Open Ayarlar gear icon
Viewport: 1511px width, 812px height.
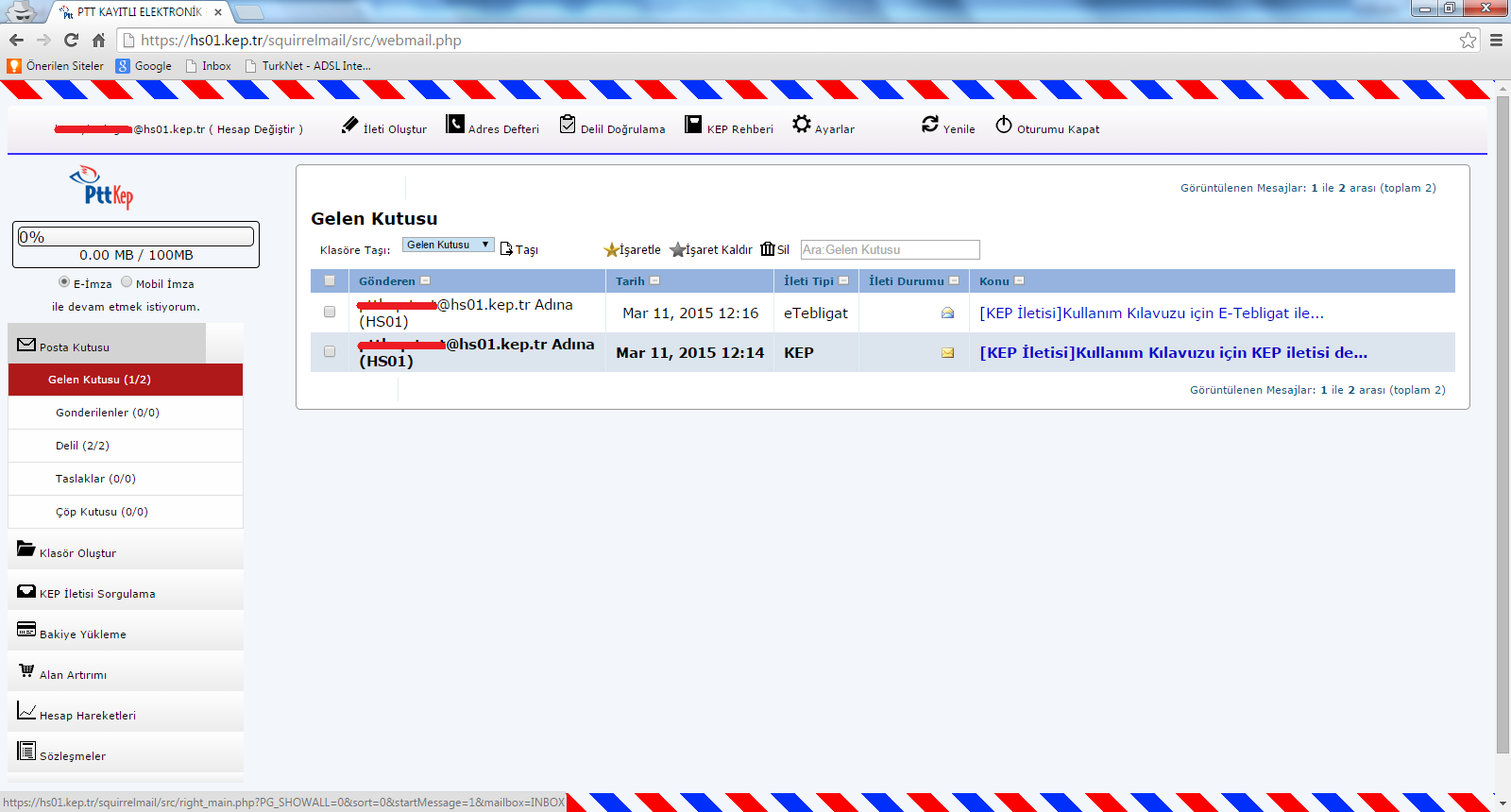(x=802, y=124)
